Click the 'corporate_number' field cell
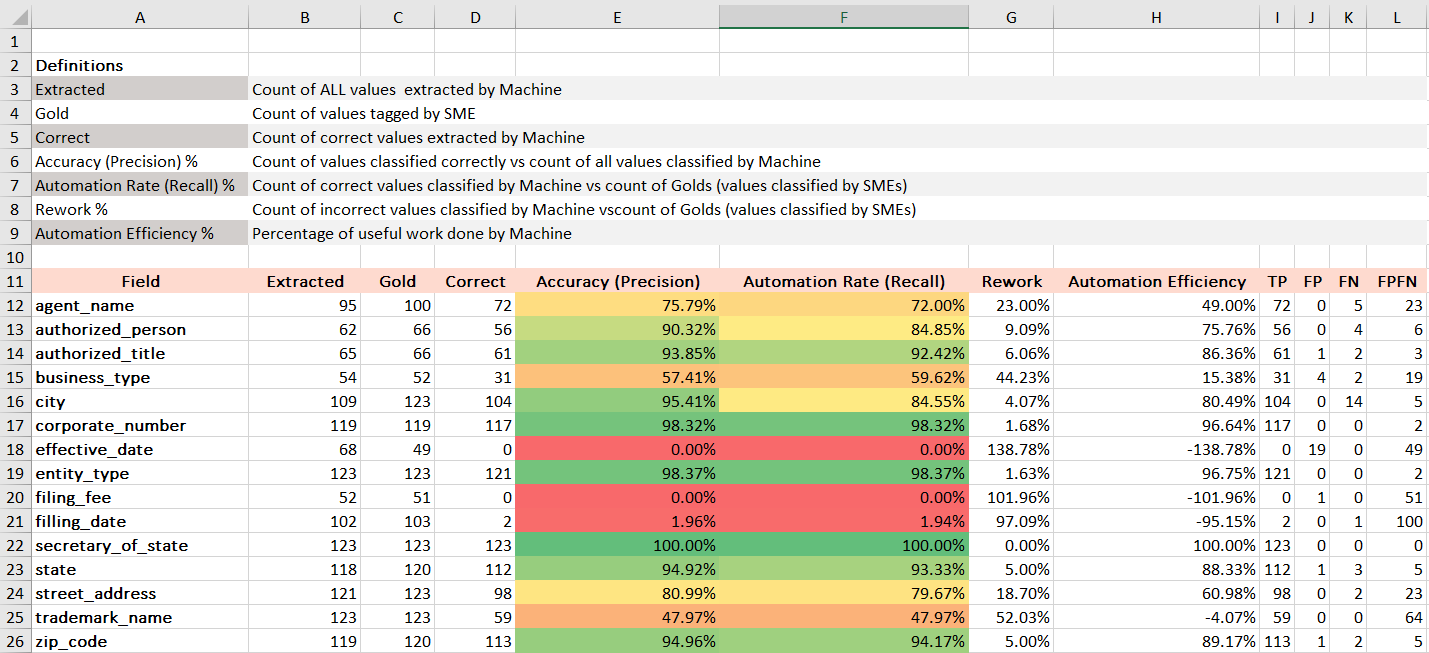The image size is (1429, 653). pos(140,425)
